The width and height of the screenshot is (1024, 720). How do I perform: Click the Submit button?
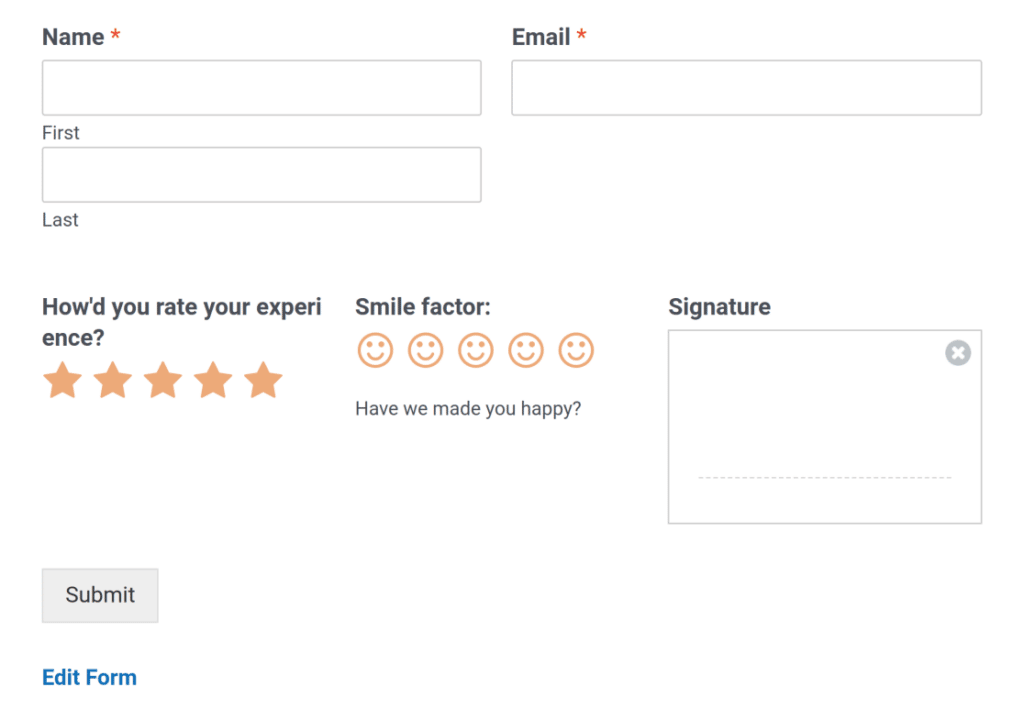(x=99, y=595)
